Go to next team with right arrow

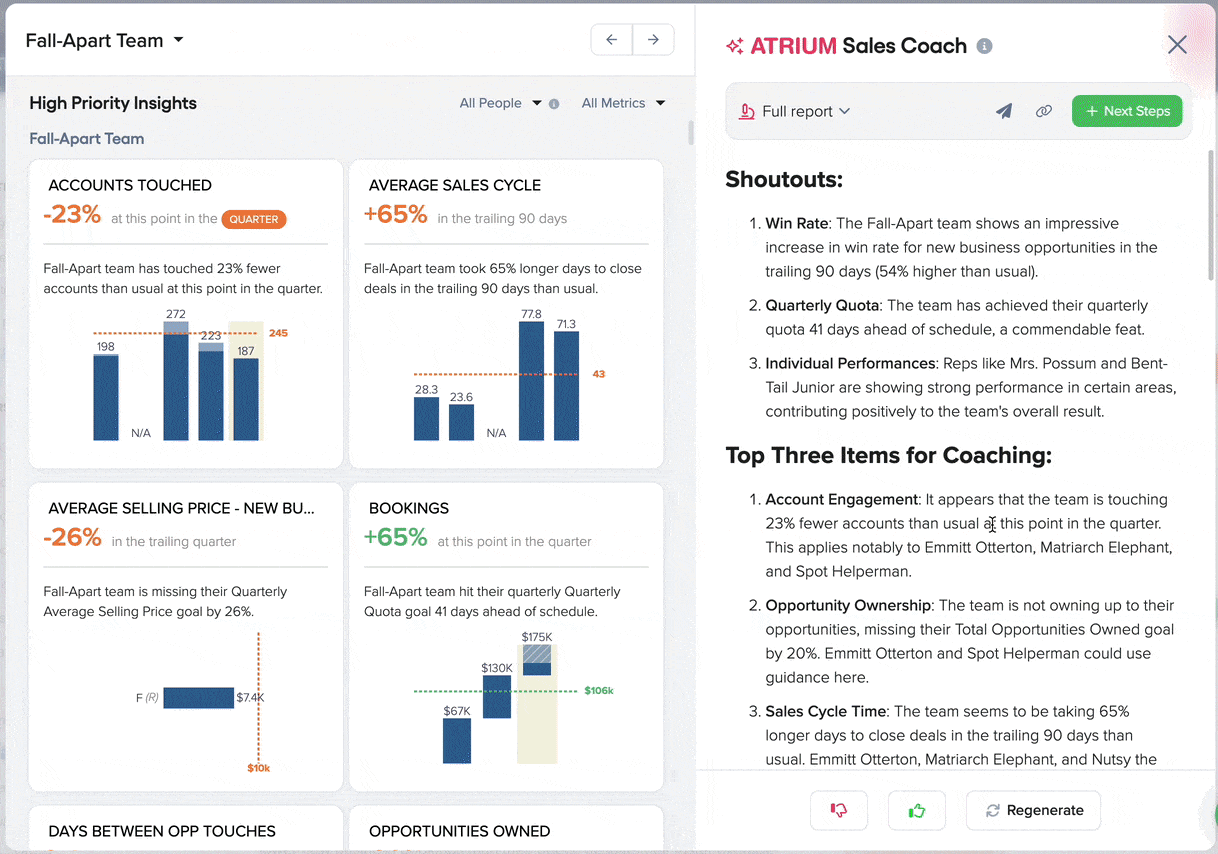[653, 40]
